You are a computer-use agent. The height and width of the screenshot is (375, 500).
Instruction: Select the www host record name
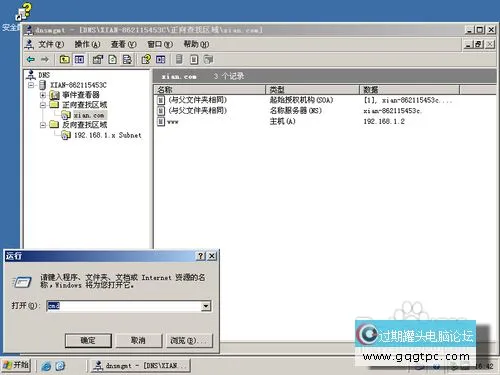[173, 122]
